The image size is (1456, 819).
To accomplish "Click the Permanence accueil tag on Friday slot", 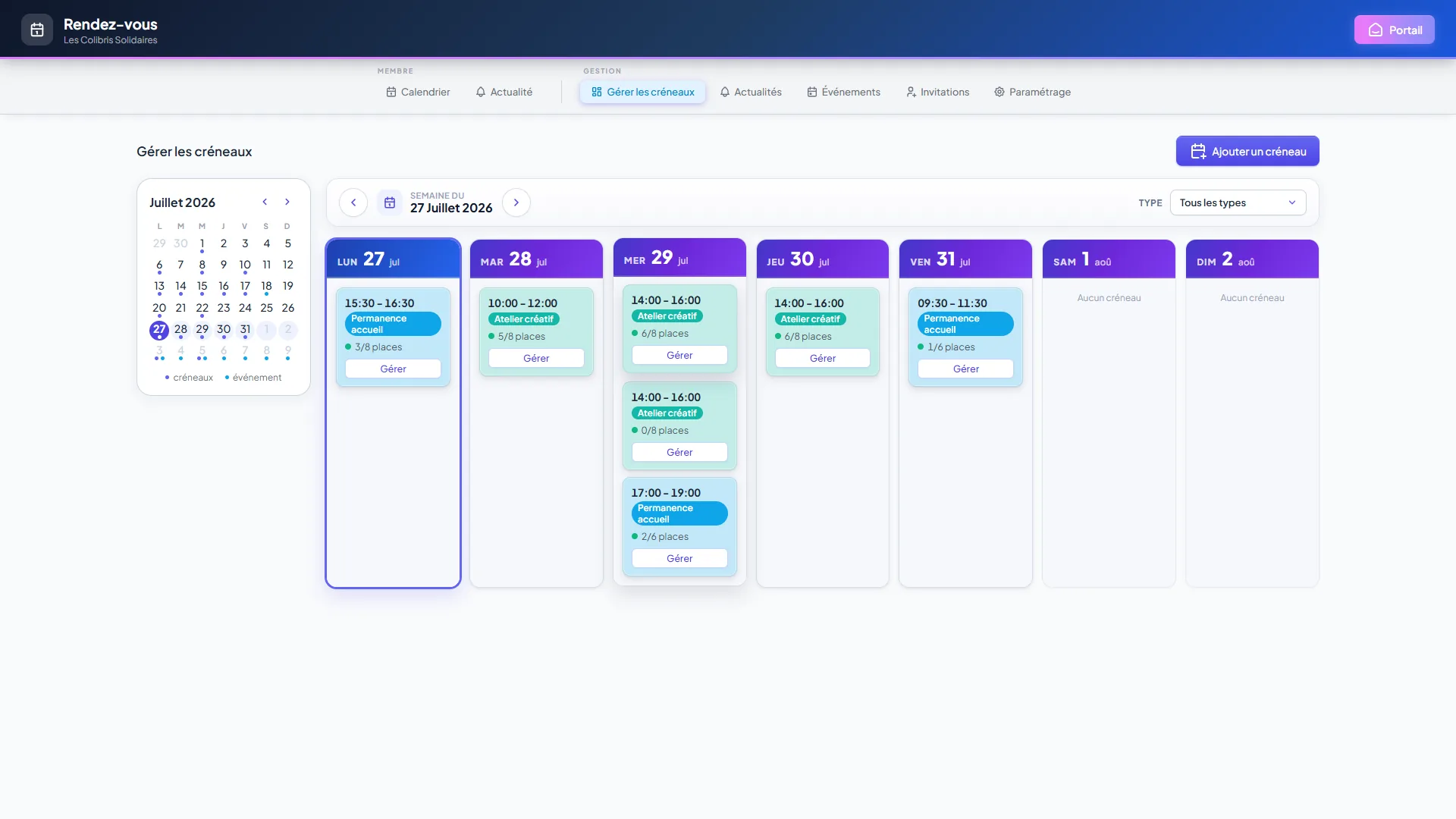I will click(x=965, y=325).
